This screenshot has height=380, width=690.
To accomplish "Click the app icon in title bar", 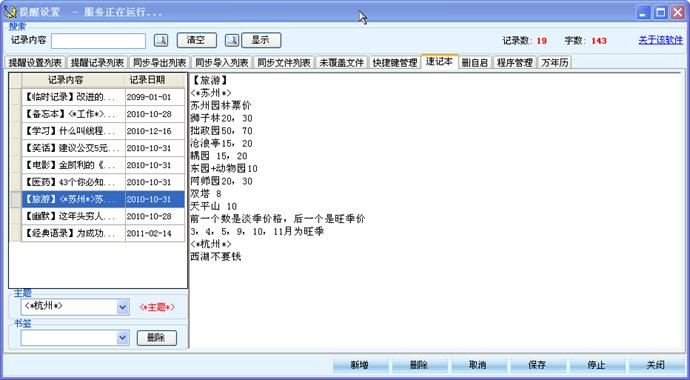I will [10, 12].
